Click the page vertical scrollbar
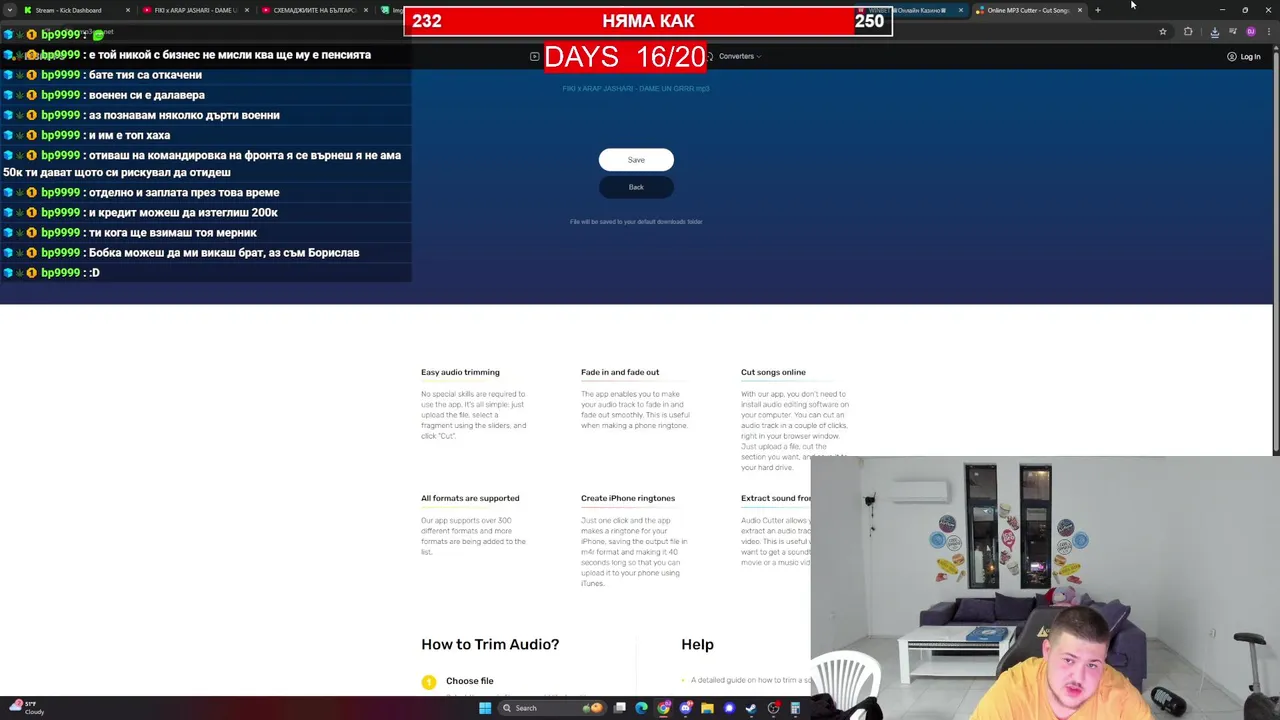The width and height of the screenshot is (1280, 720). pos(1275,250)
